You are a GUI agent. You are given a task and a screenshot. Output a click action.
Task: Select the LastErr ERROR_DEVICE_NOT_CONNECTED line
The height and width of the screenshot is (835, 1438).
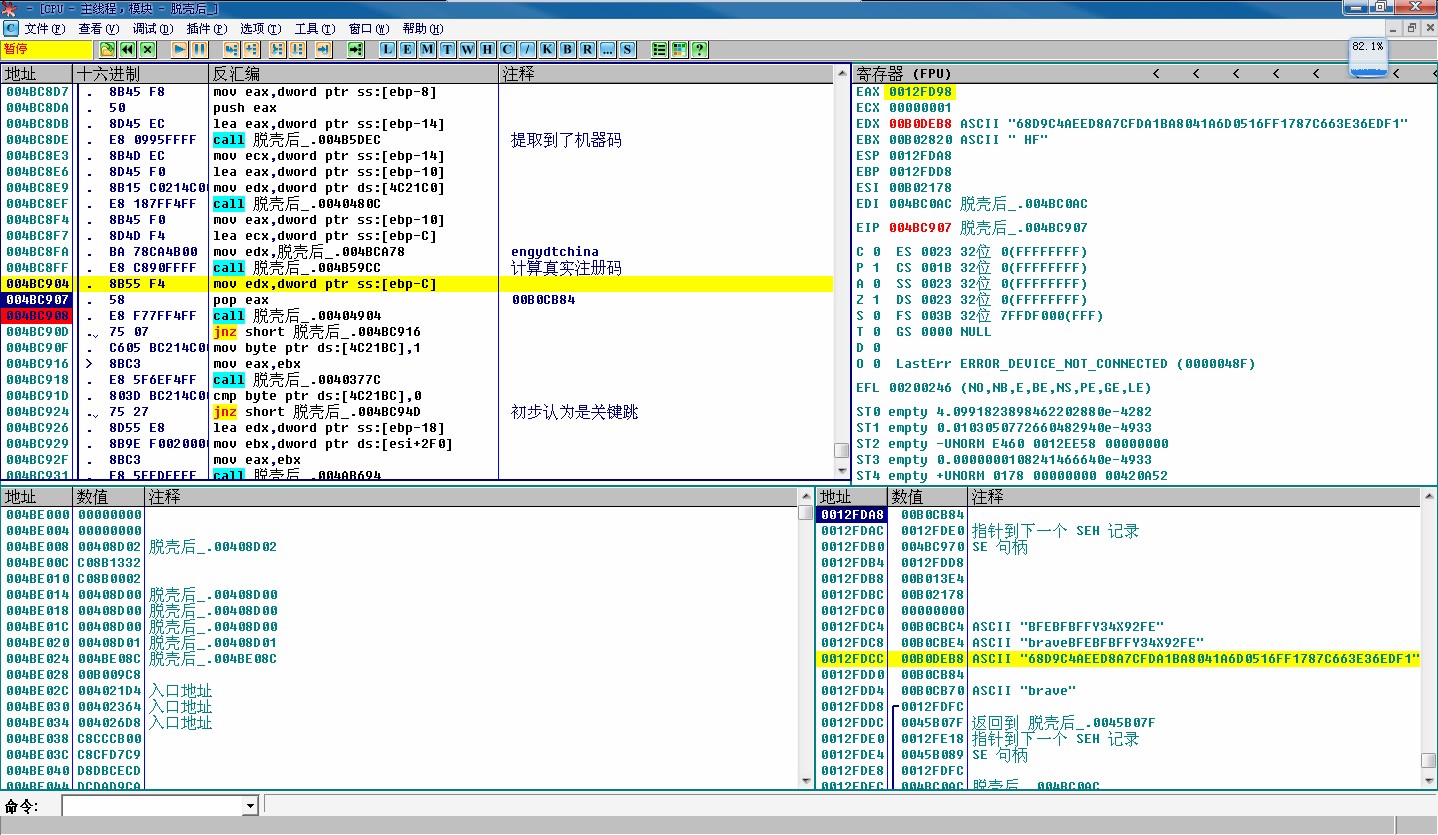(x=1075, y=364)
